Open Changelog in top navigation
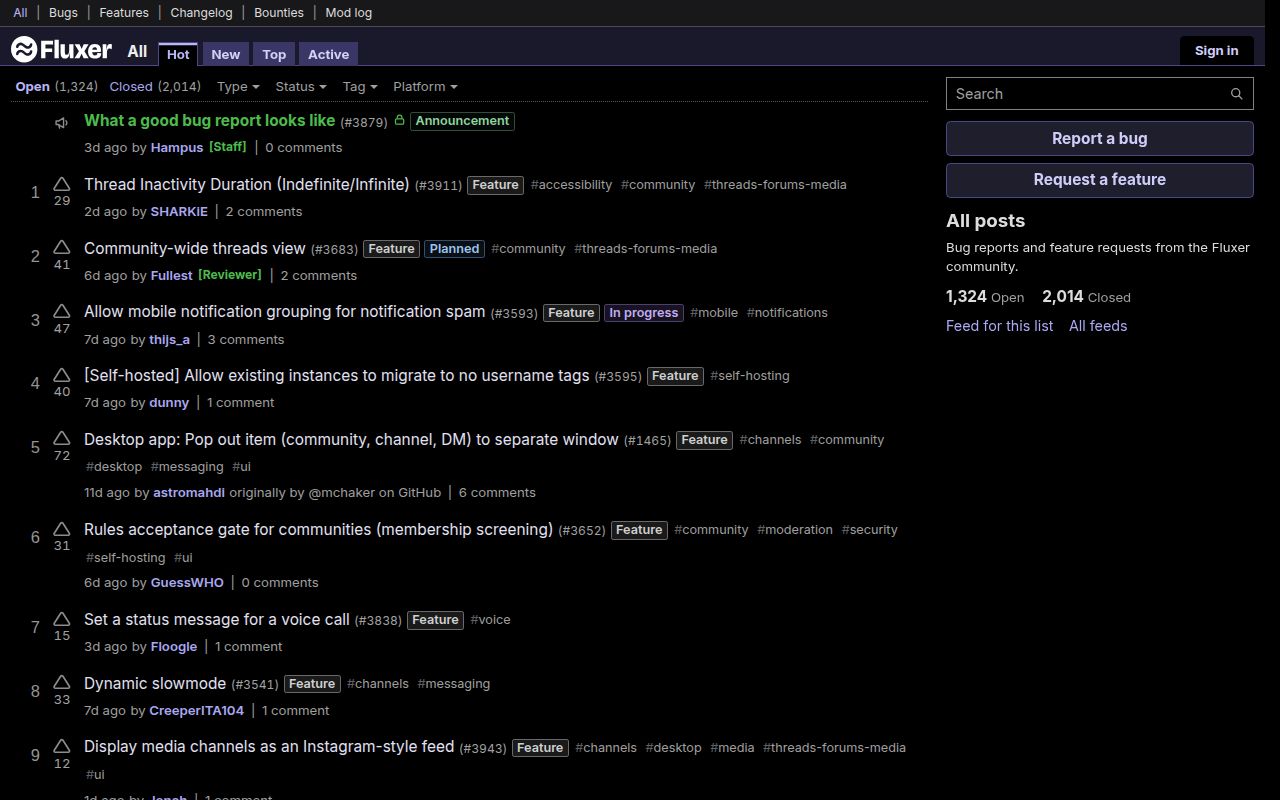Screen dimensions: 1280x800 (201, 13)
